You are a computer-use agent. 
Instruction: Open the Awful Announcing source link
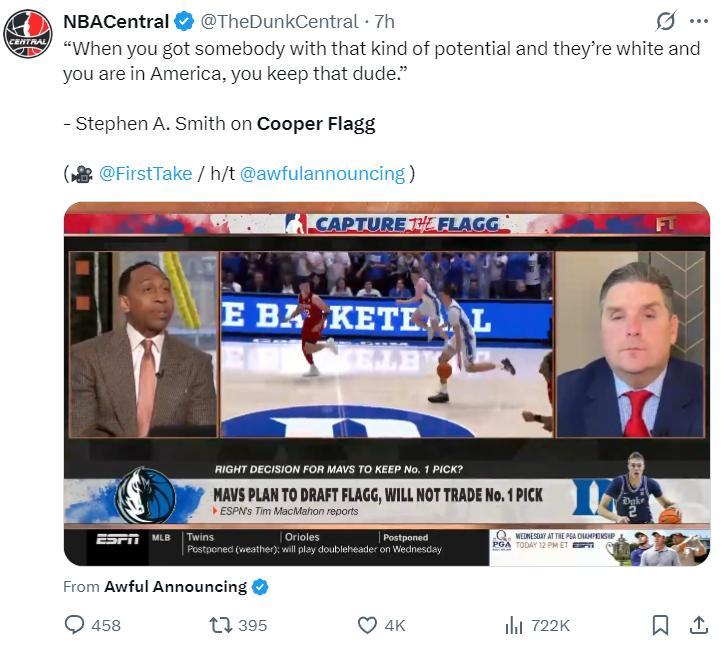click(175, 587)
